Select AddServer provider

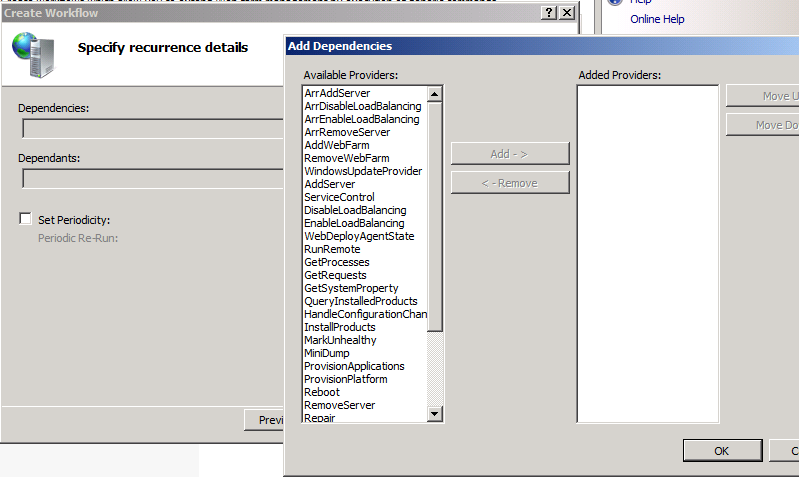point(330,184)
